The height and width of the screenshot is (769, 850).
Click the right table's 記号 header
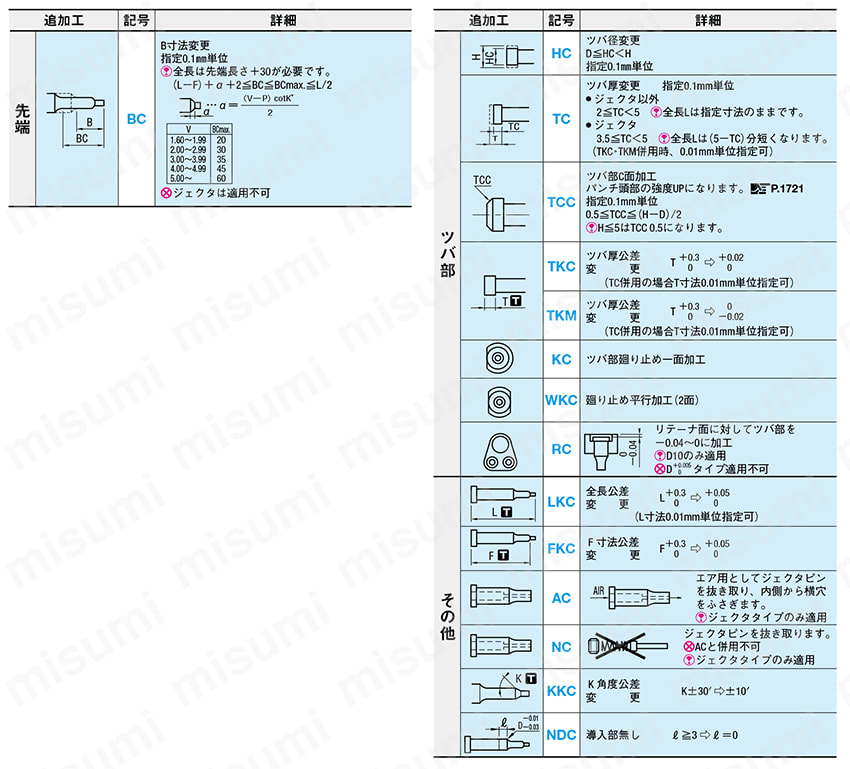562,21
